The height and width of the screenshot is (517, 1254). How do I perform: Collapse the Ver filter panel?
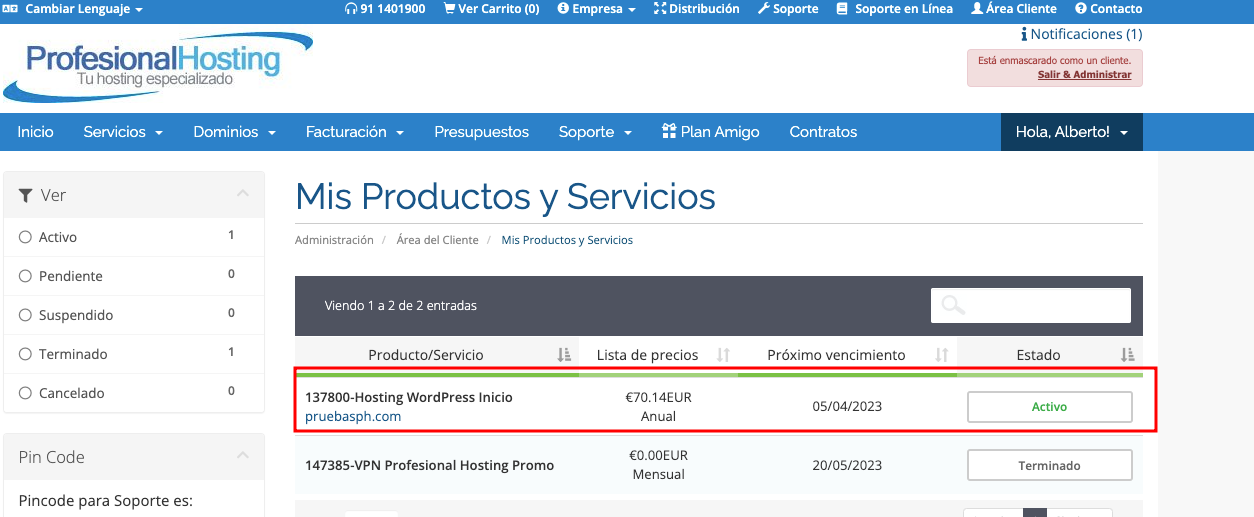242,194
